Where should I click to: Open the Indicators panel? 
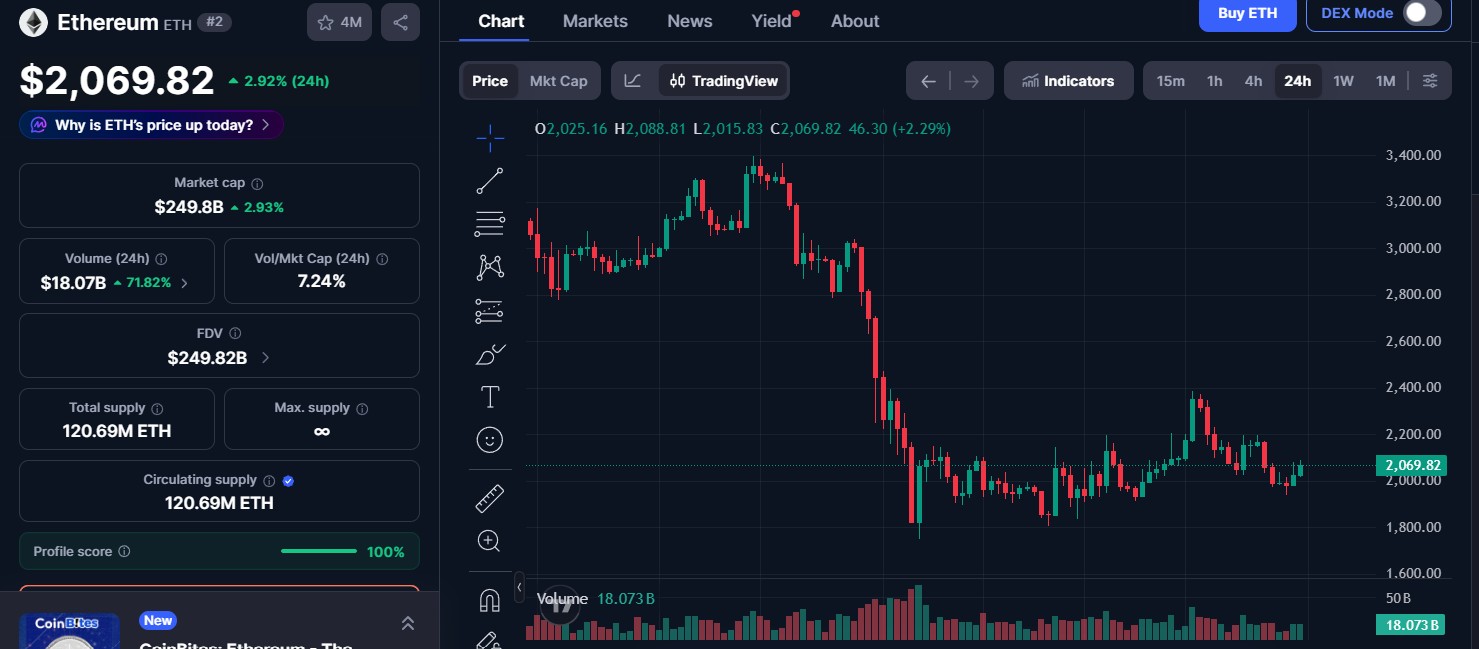(1068, 80)
